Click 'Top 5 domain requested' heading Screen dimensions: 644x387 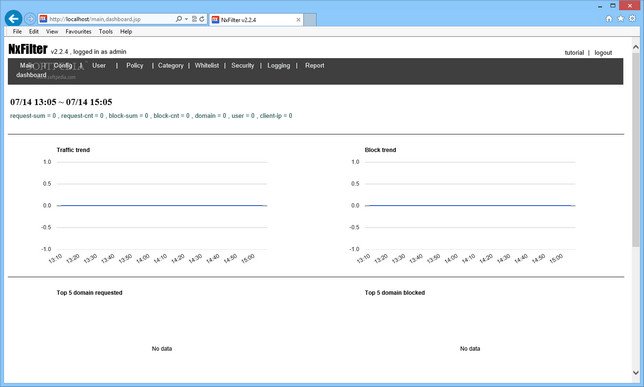click(90, 293)
